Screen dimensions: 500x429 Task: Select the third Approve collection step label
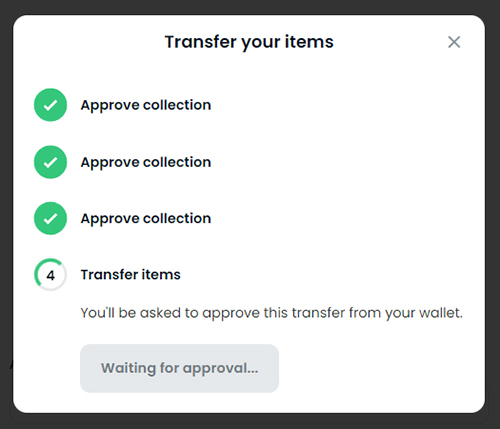coord(146,219)
